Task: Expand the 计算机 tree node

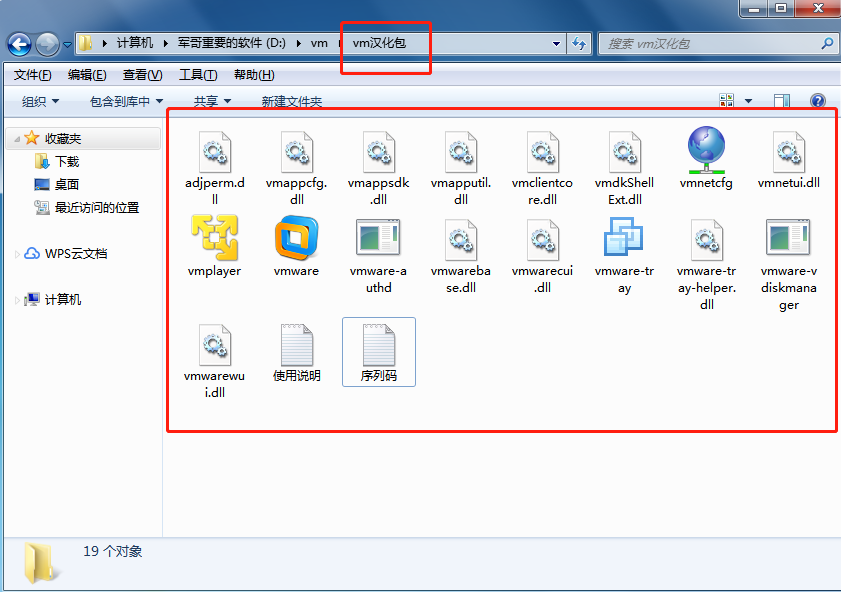Action: click(x=17, y=300)
